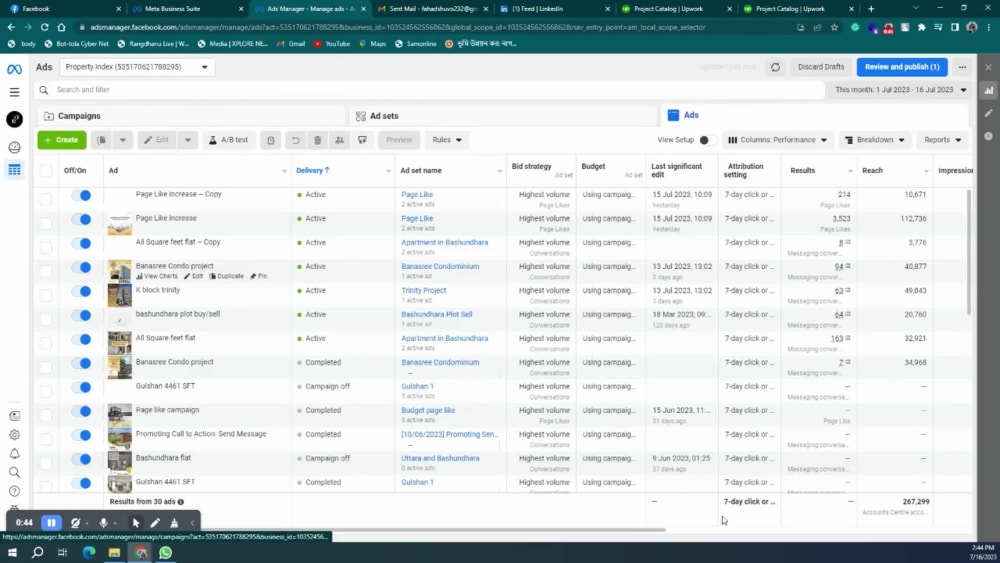Open history clock icon in right rail
The height and width of the screenshot is (563, 1000).
point(989,136)
